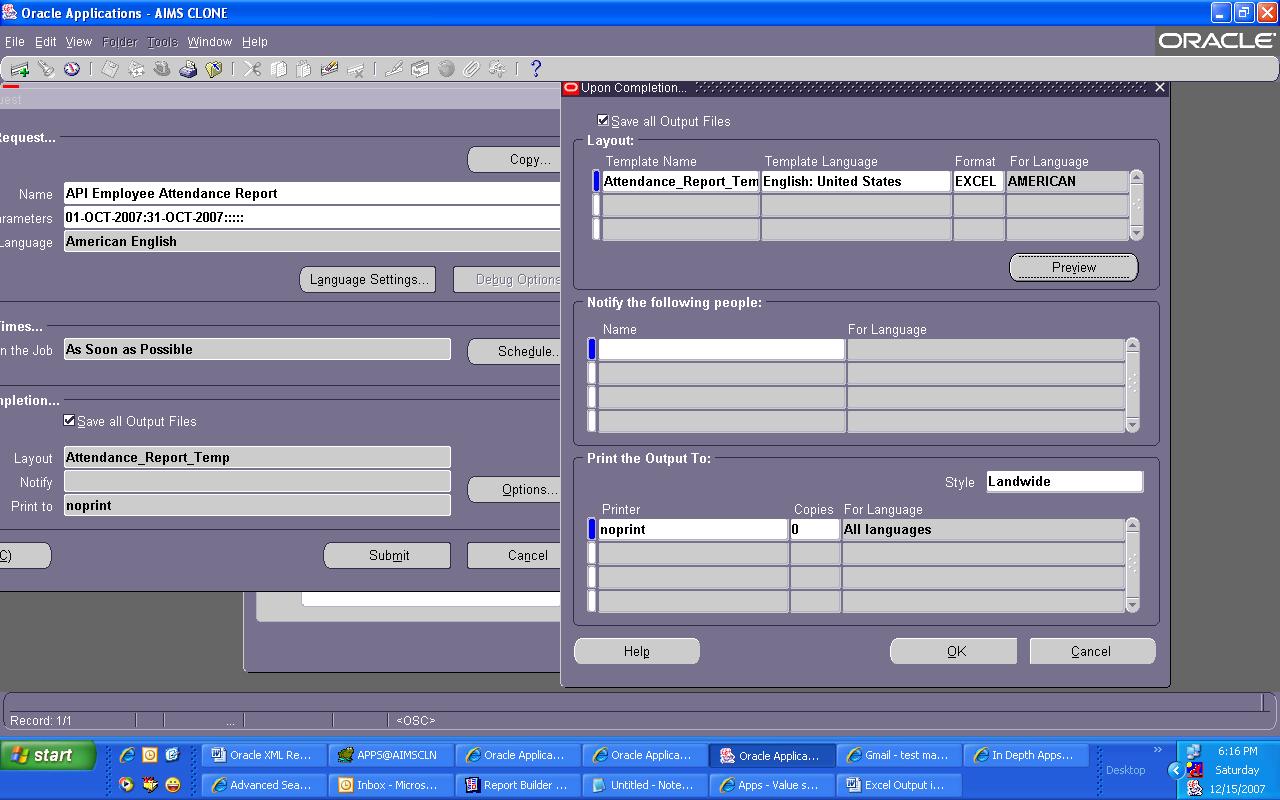Click Print Output list scroll-up arrow
The width and height of the screenshot is (1280, 800).
click(x=1133, y=525)
